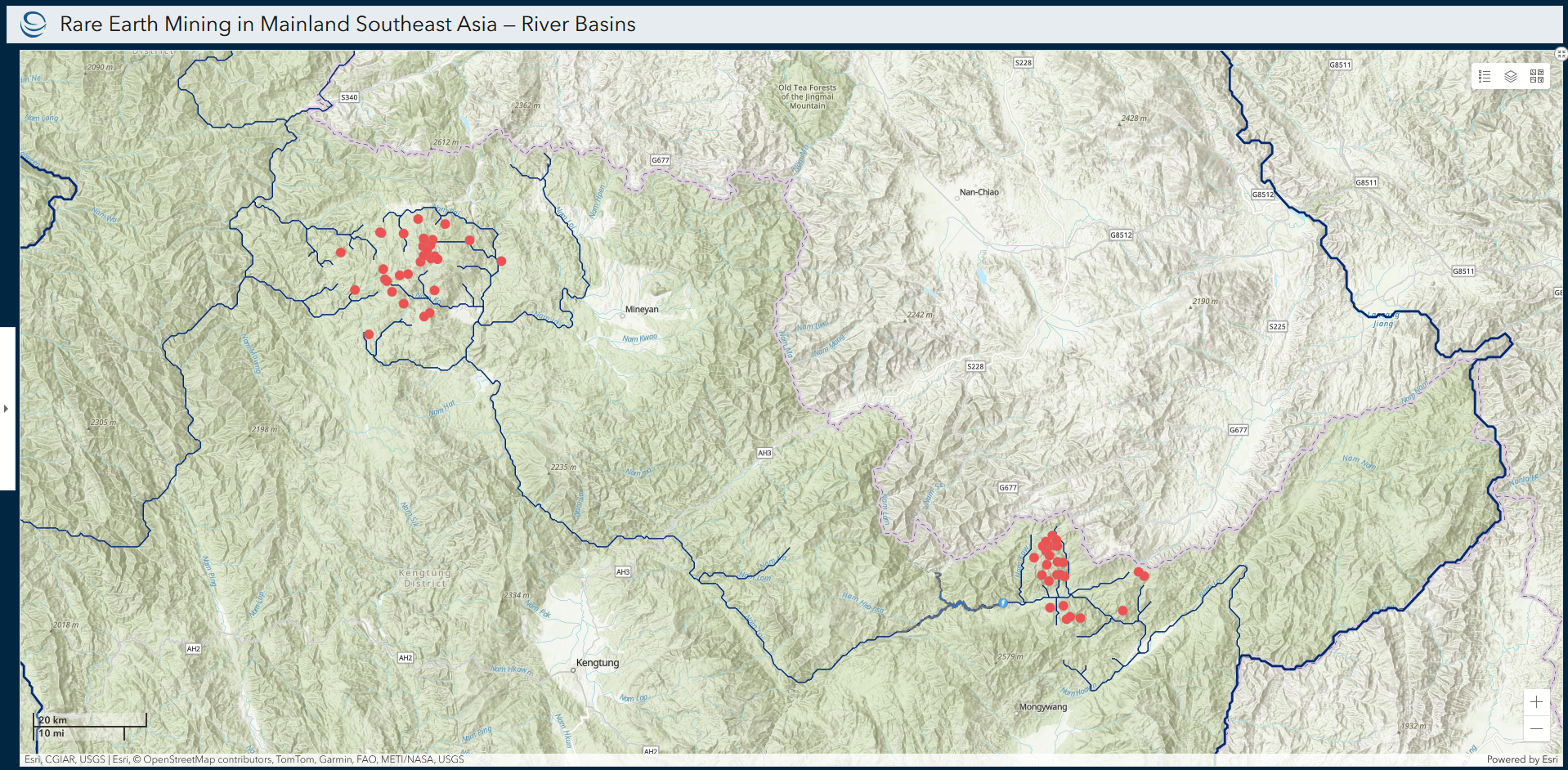Viewport: 1568px width, 770px height.
Task: Click the Nan-Chiao town label
Action: point(979,192)
